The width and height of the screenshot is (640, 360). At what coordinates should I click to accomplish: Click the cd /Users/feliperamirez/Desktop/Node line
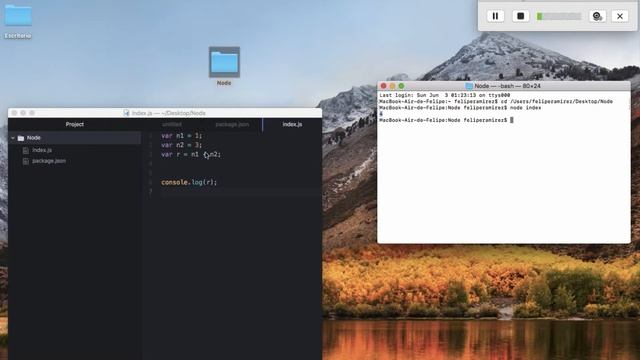[x=496, y=101]
